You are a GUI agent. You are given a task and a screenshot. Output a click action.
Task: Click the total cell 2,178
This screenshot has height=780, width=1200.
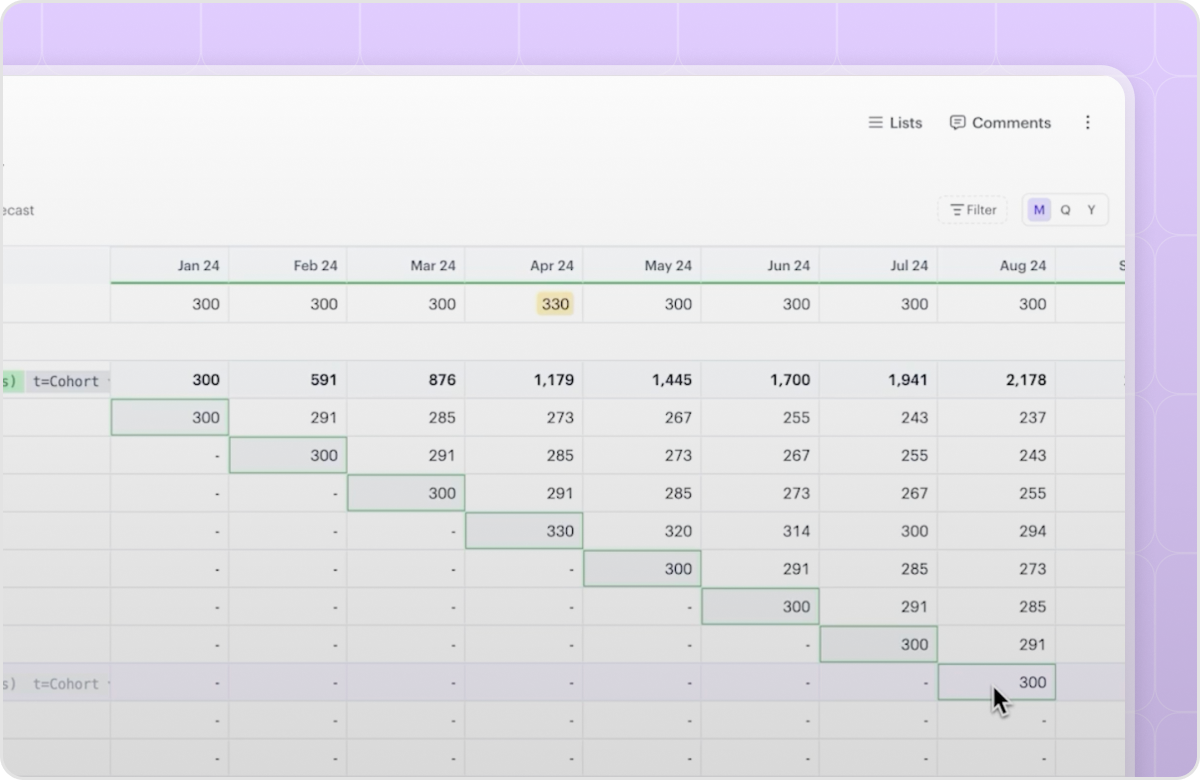[996, 380]
